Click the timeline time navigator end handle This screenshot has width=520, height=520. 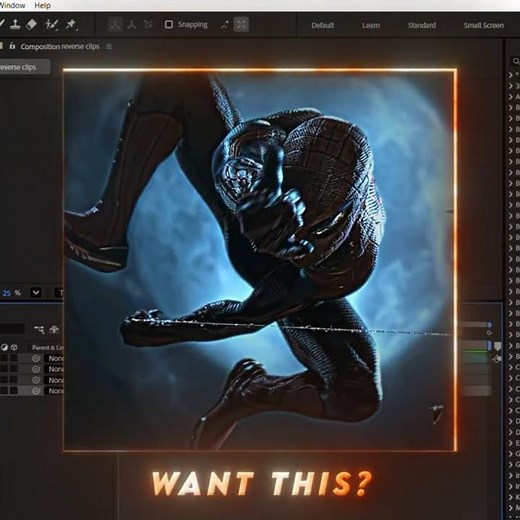pyautogui.click(x=489, y=324)
